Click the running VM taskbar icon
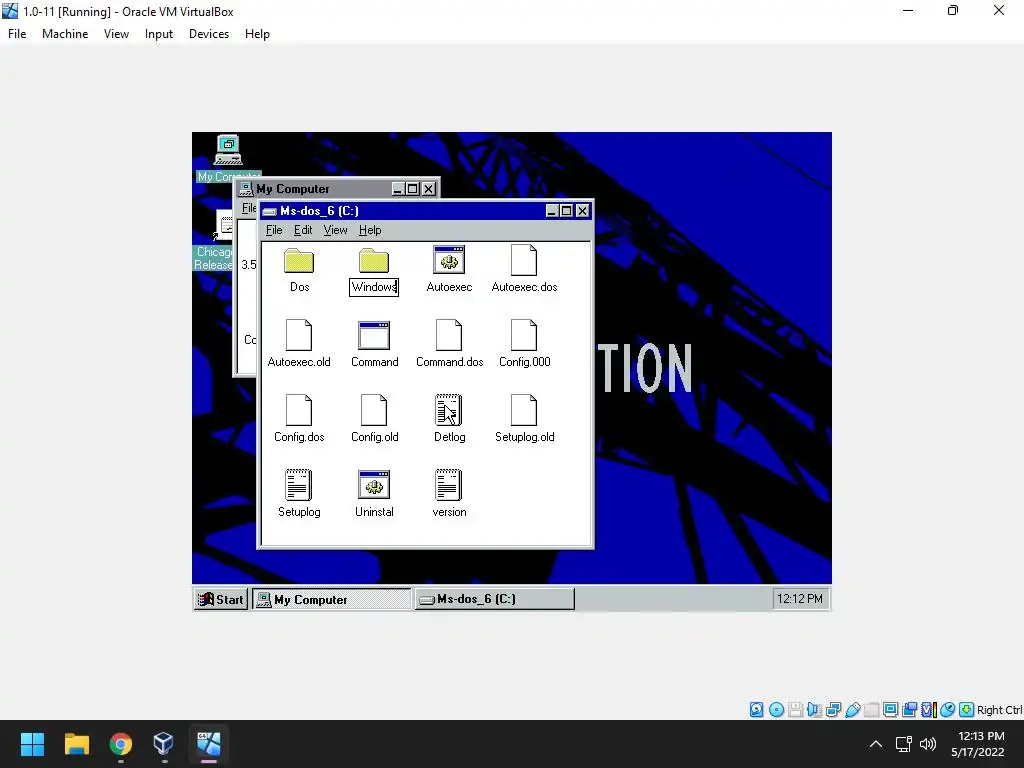The height and width of the screenshot is (768, 1024). pos(208,744)
